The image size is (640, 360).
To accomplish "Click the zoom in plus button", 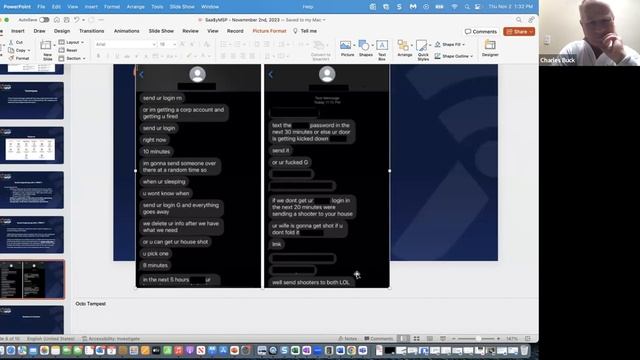I will [x=498, y=338].
